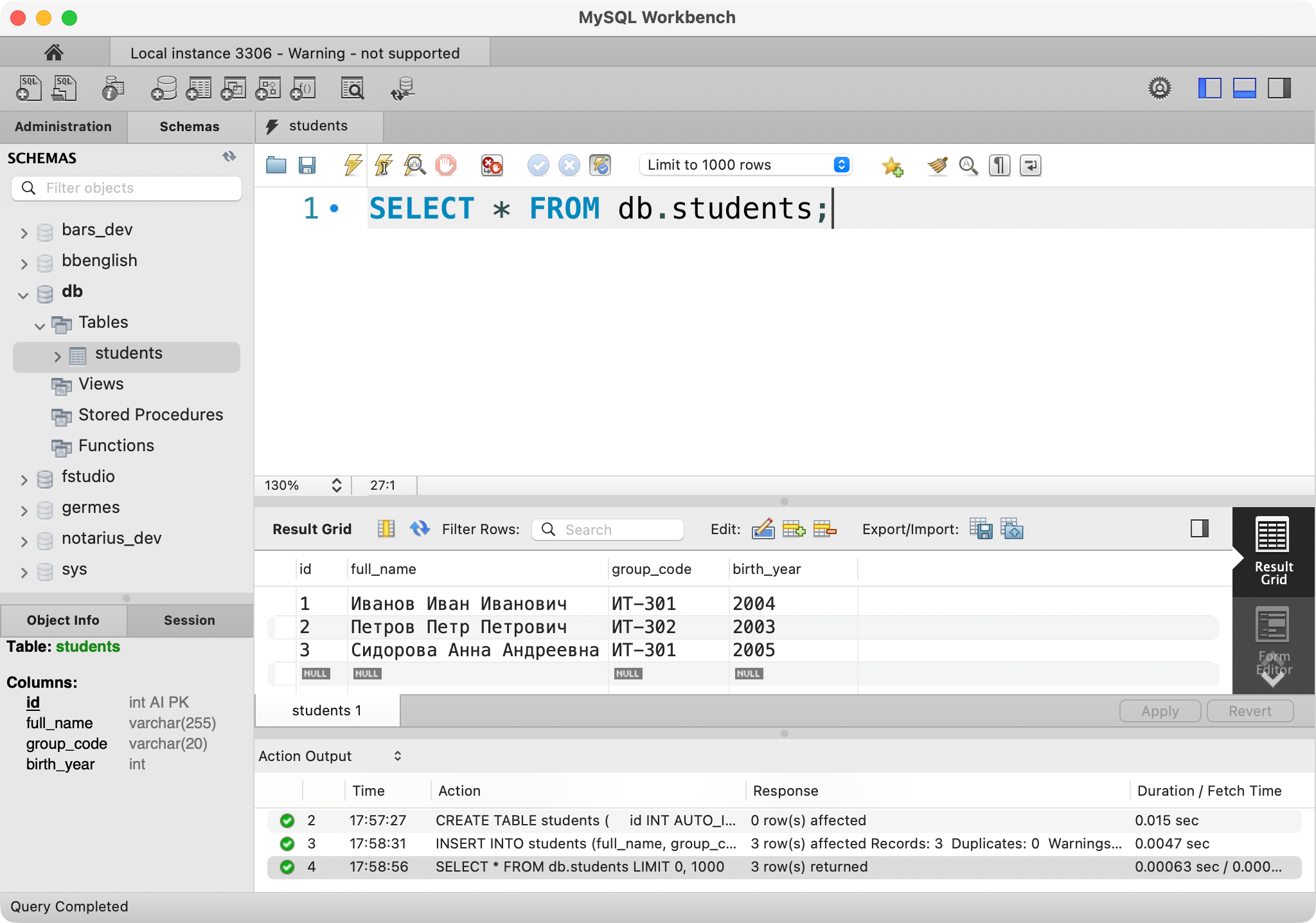Execute the SQL query with the lightning bolt
This screenshot has height=923, width=1316.
[351, 165]
